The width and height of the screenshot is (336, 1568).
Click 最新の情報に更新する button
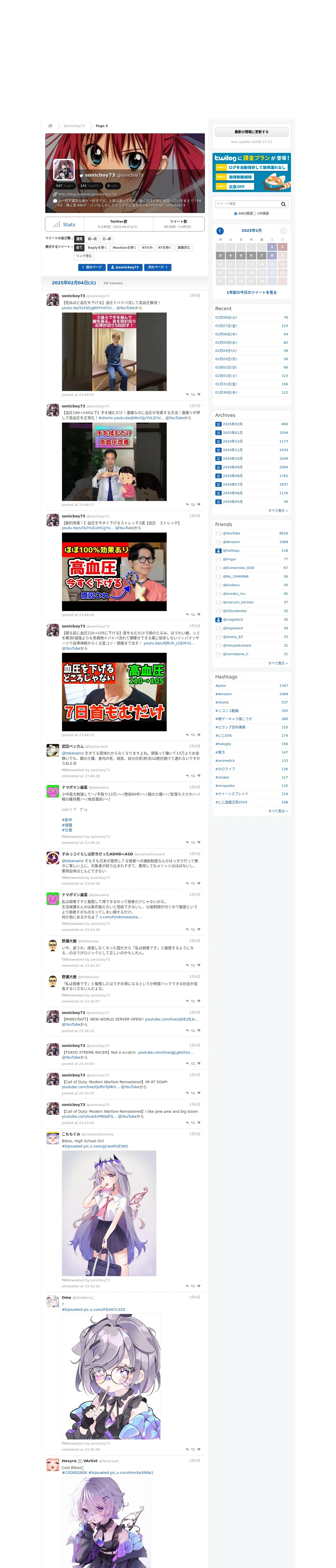pos(251,132)
